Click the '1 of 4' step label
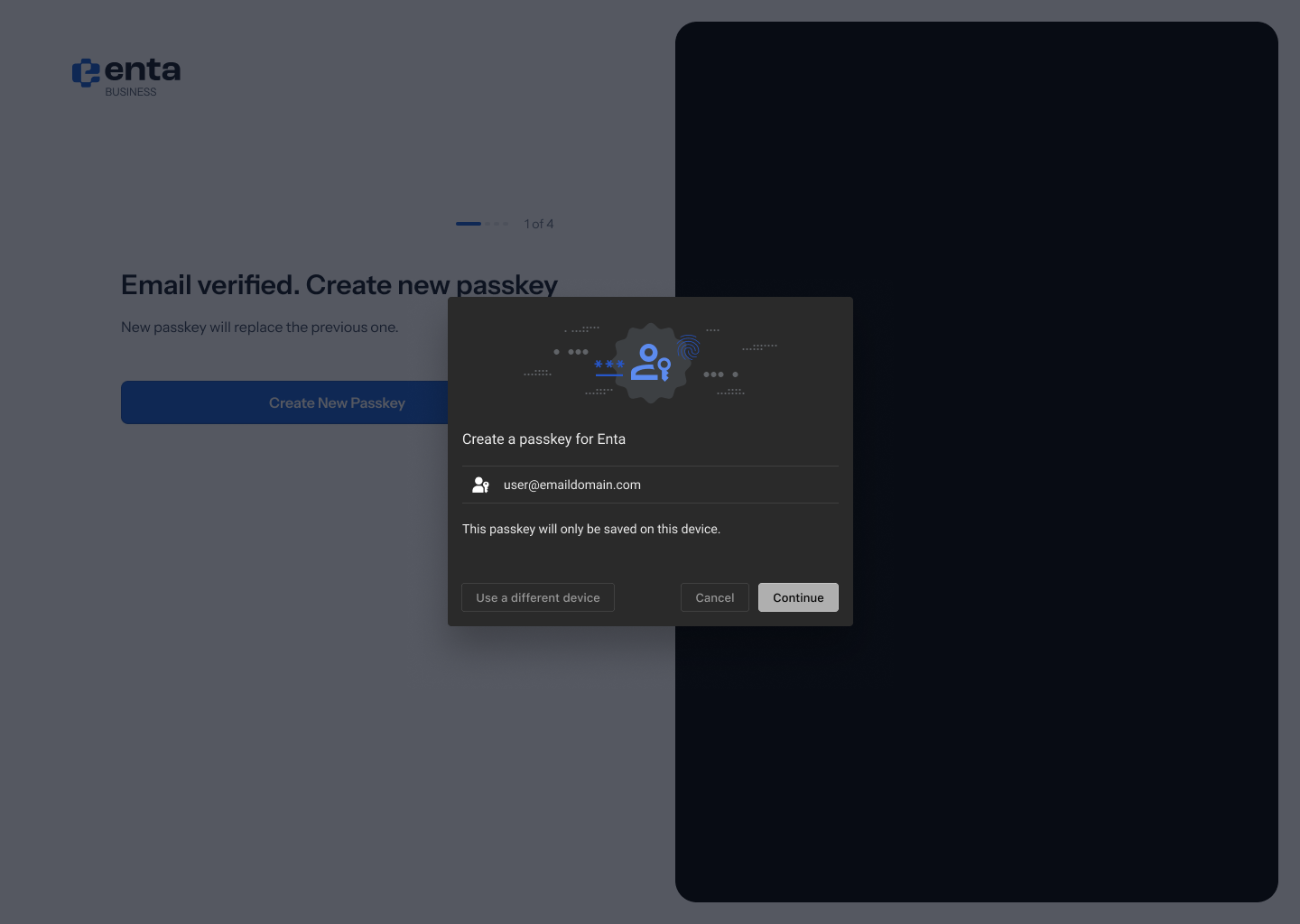The height and width of the screenshot is (924, 1300). coord(539,224)
